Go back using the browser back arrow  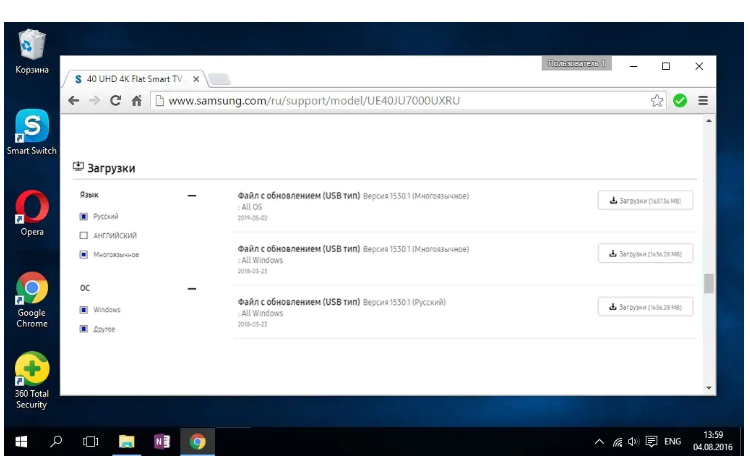pos(73,101)
